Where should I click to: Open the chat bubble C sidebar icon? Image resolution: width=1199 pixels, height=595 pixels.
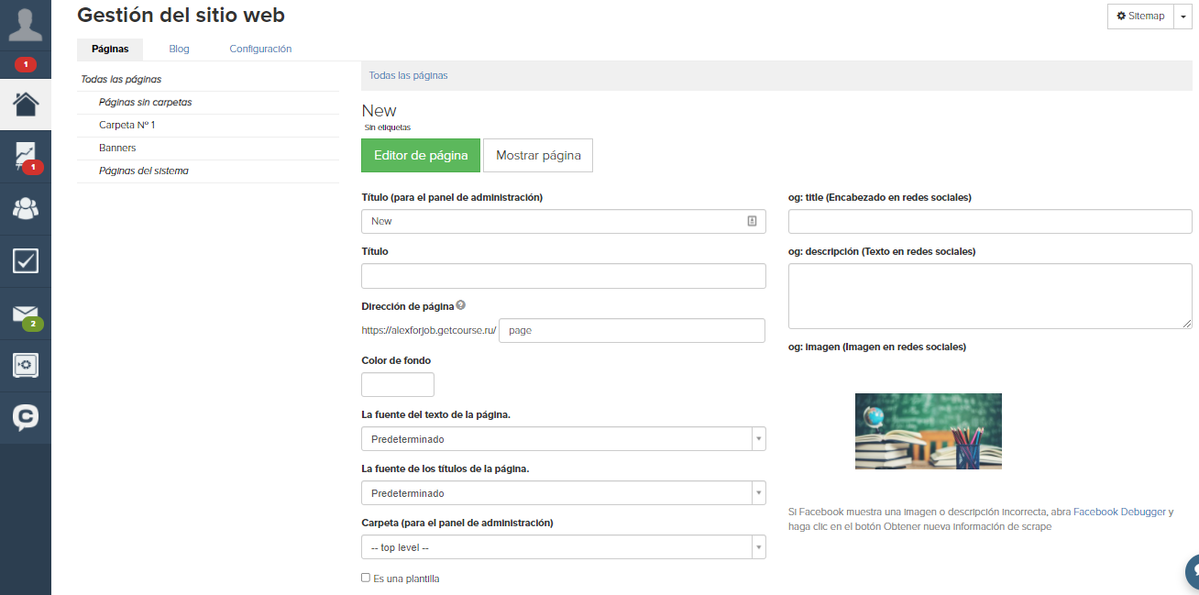pos(25,418)
